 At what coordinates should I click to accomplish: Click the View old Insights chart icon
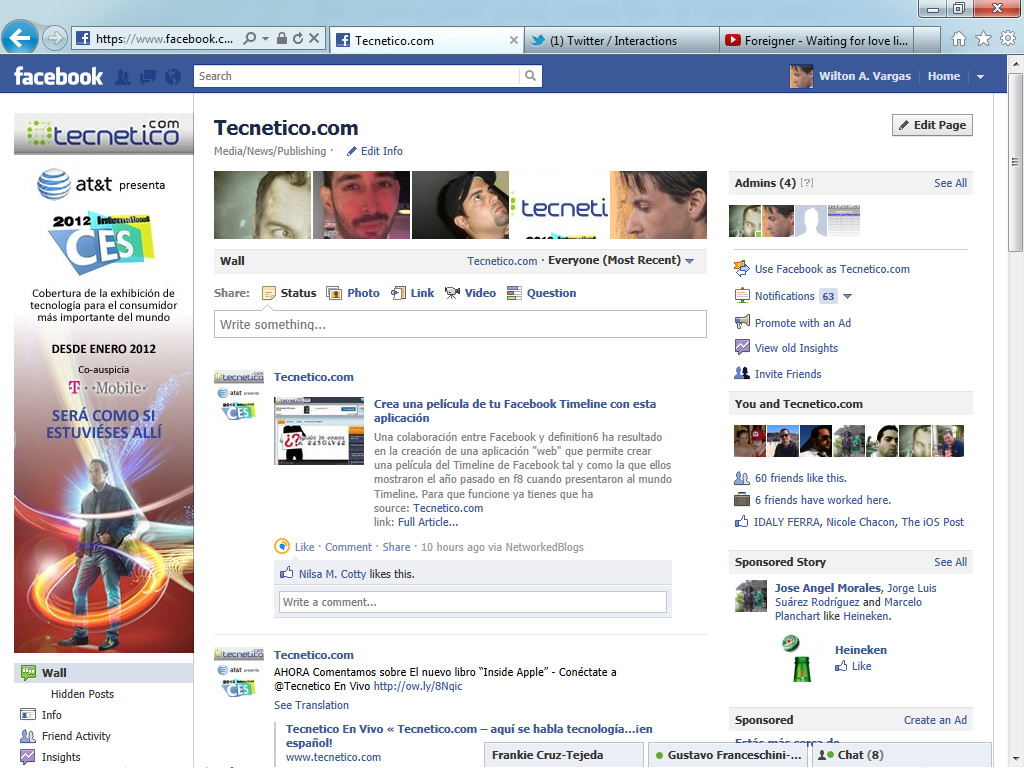point(742,347)
